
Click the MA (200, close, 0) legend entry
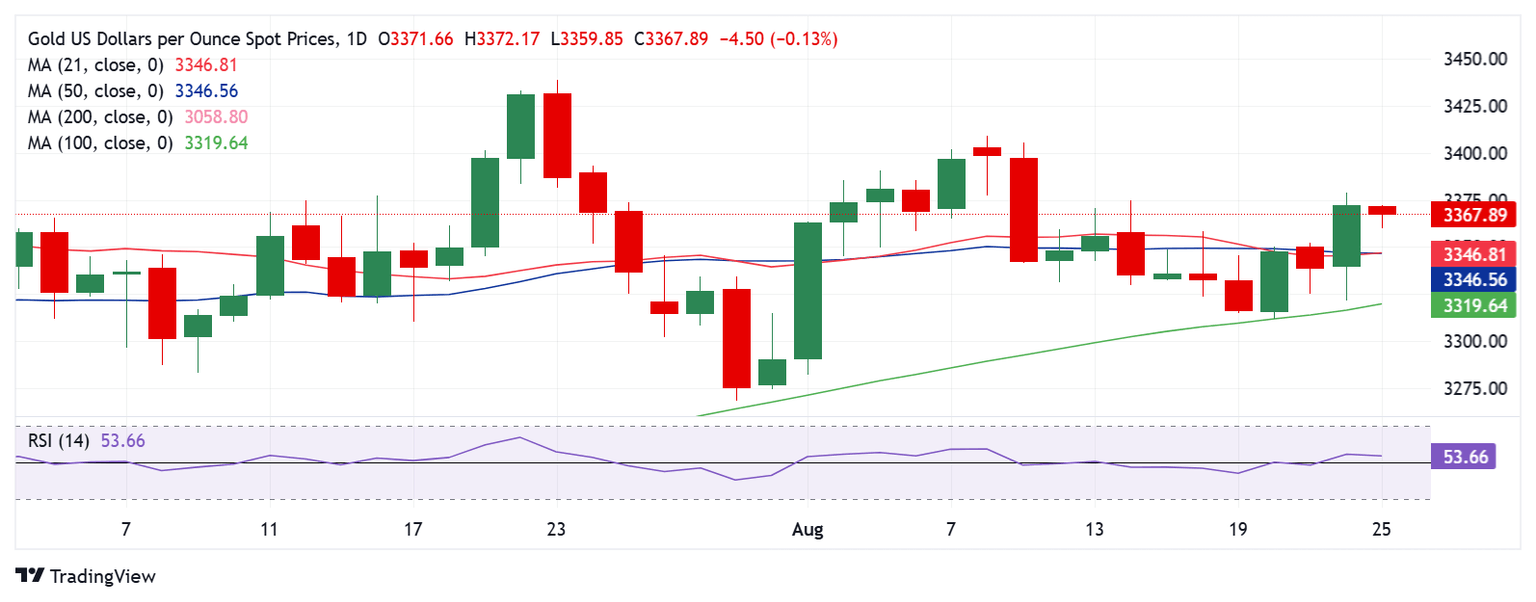101,117
